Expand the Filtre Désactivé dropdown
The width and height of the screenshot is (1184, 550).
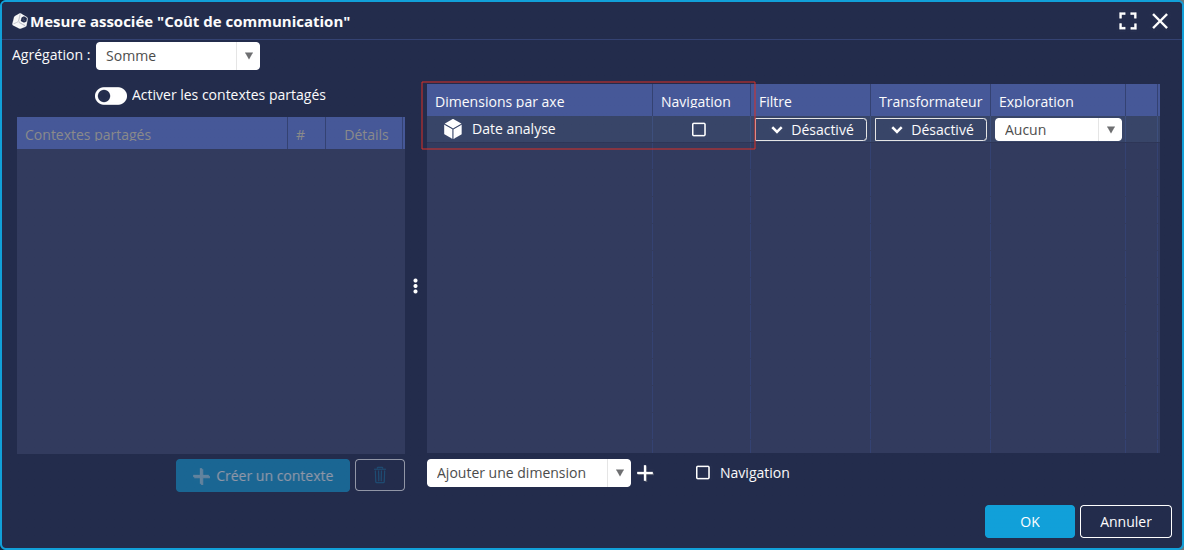(810, 130)
